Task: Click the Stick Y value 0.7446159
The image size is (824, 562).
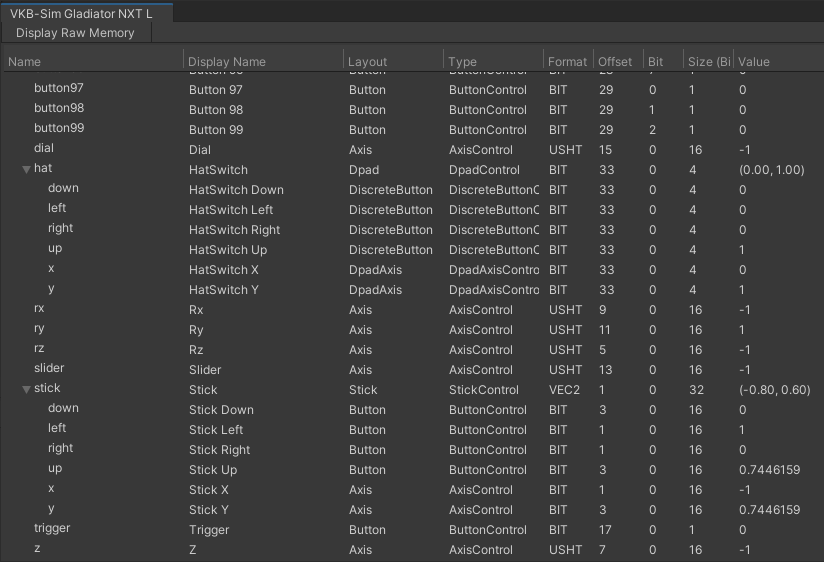Action: 769,509
